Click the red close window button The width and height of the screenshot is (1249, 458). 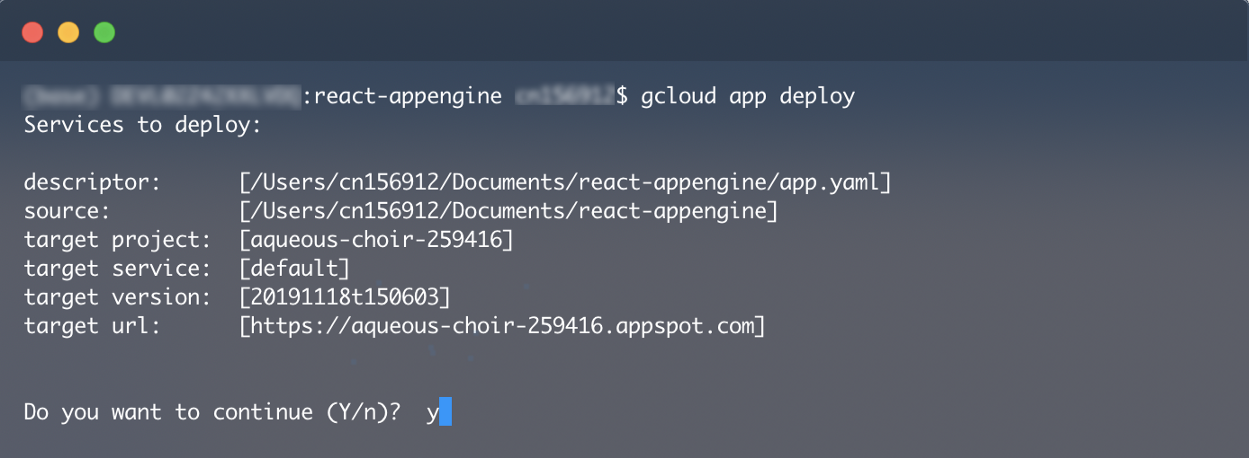pos(32,33)
